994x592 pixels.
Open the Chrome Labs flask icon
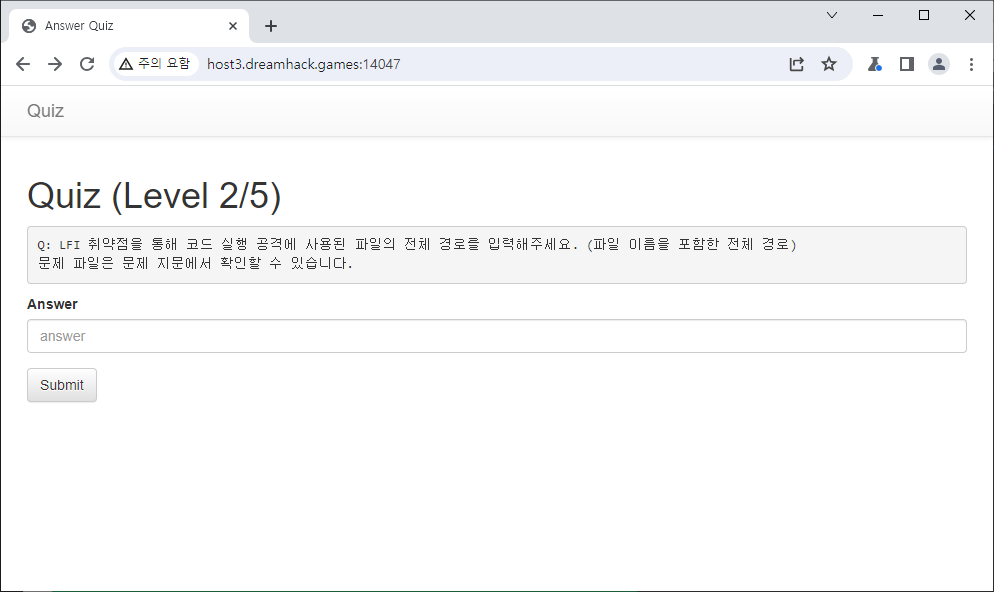pos(875,64)
